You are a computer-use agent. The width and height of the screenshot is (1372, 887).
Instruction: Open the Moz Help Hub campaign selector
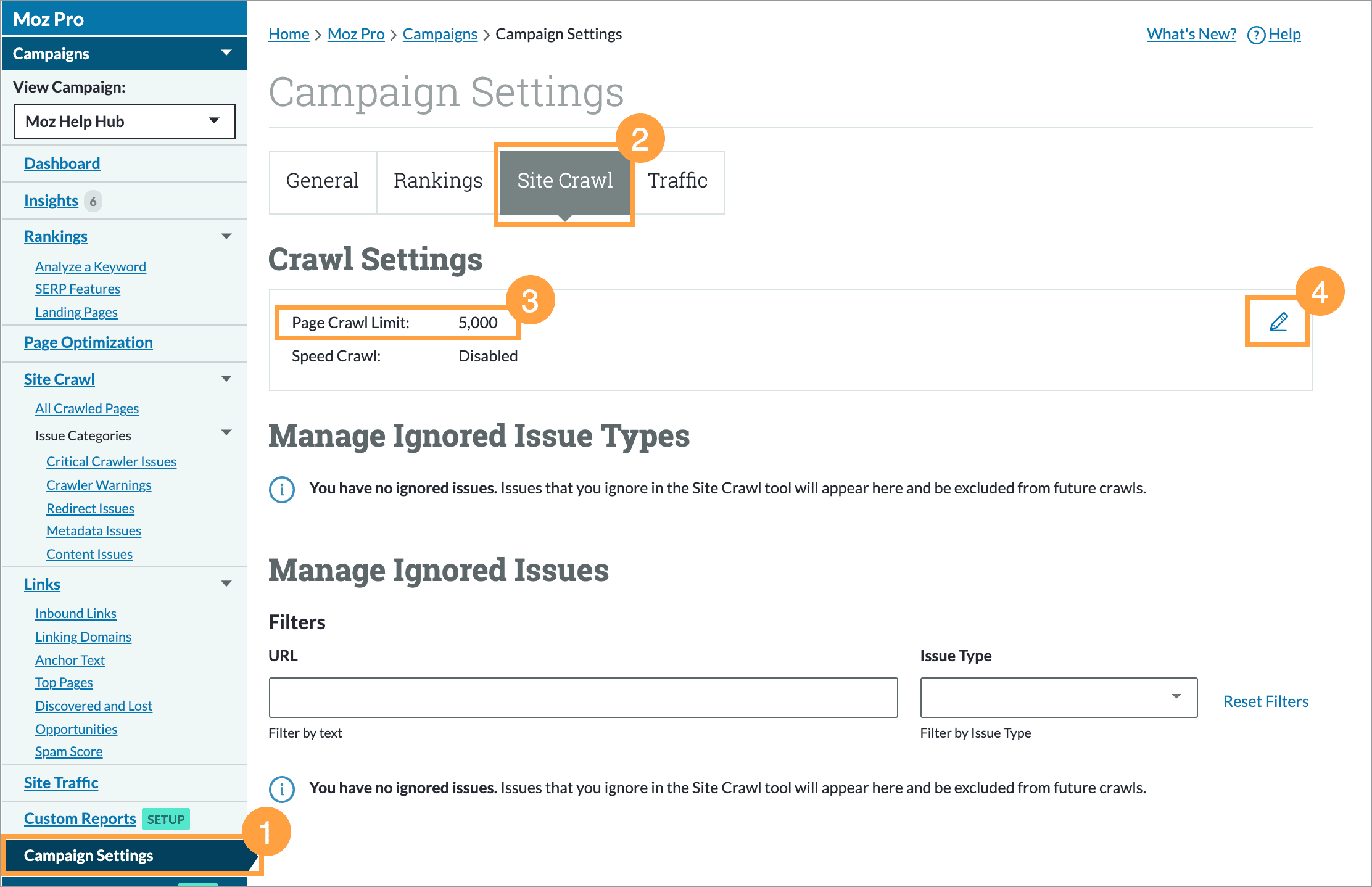[123, 121]
